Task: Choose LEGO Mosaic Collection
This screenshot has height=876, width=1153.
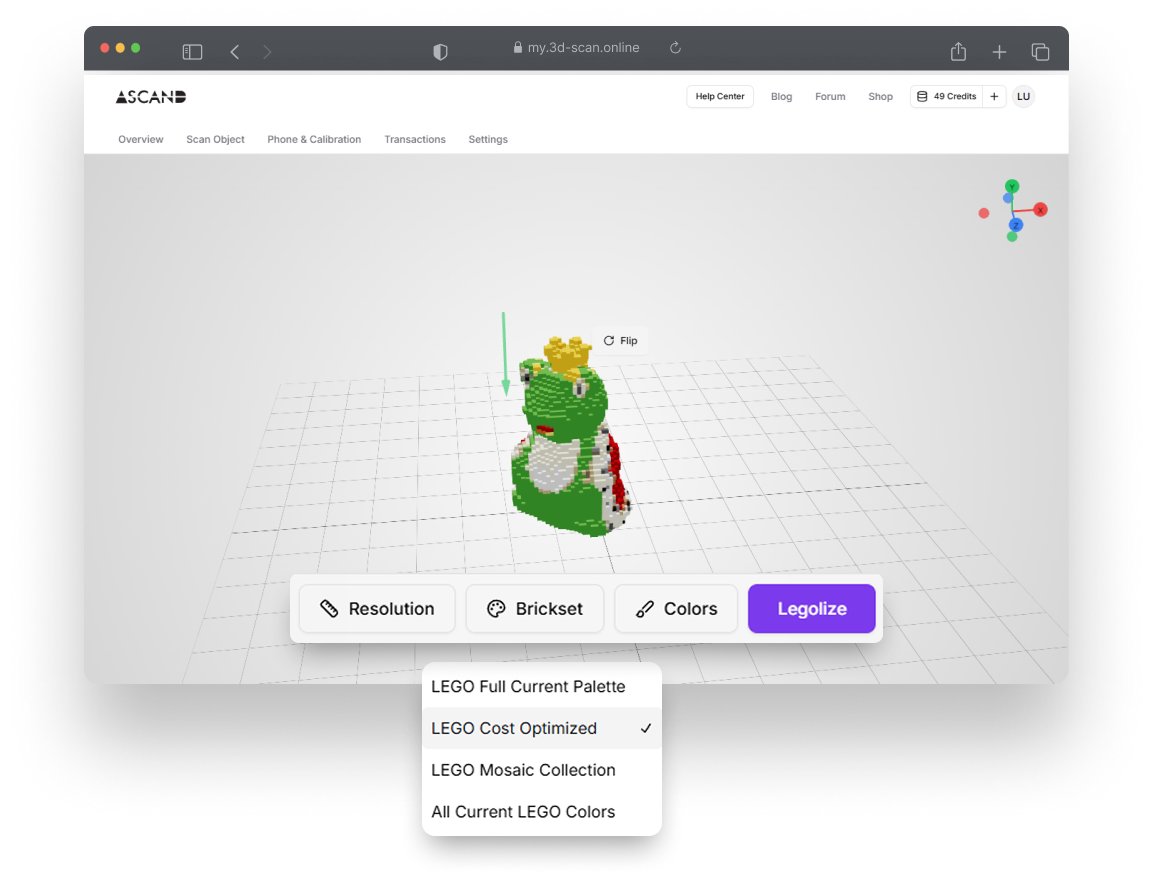Action: point(542,770)
